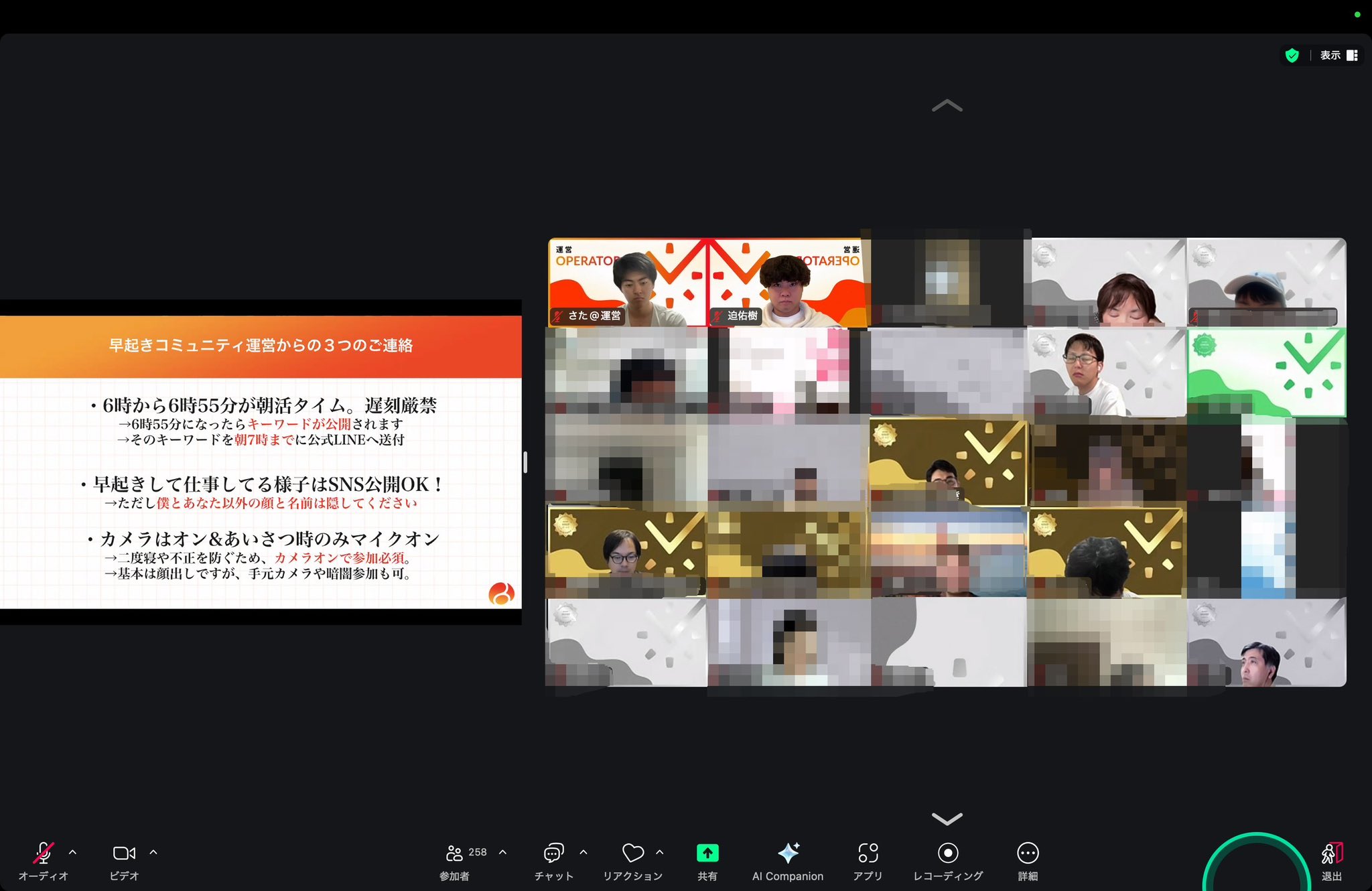Viewport: 1372px width, 891px height.
Task: Open reactions heart icon
Action: (x=633, y=853)
